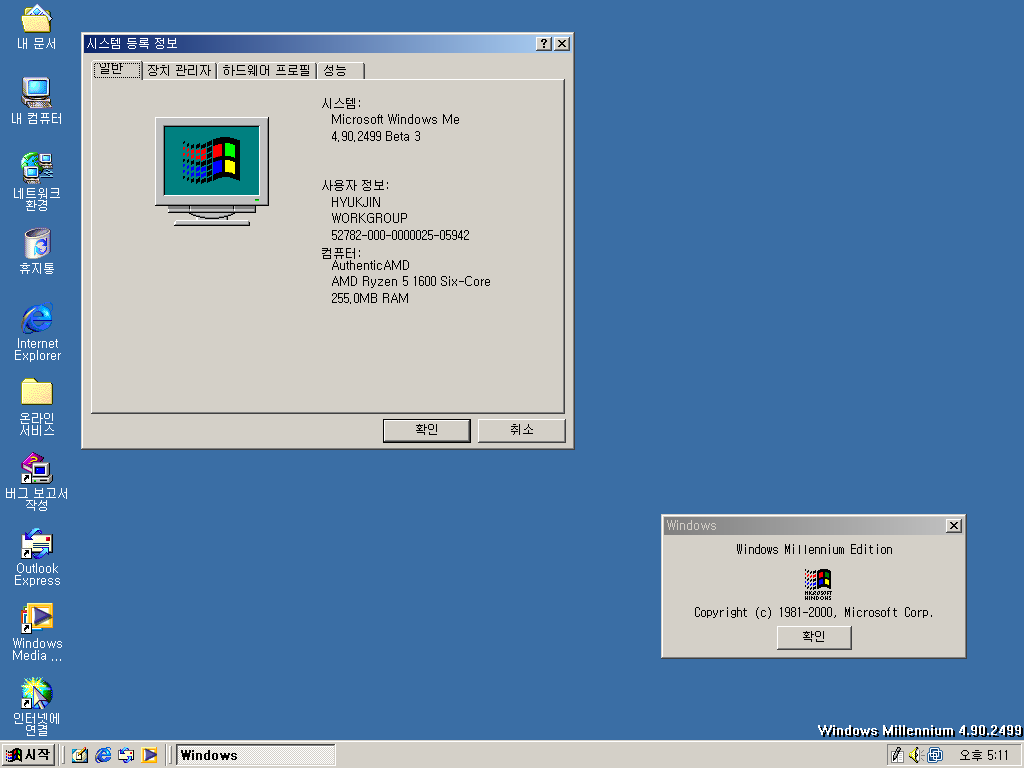This screenshot has width=1024, height=768.
Task: Switch to the 장치 관리자 tab
Action: point(179,71)
